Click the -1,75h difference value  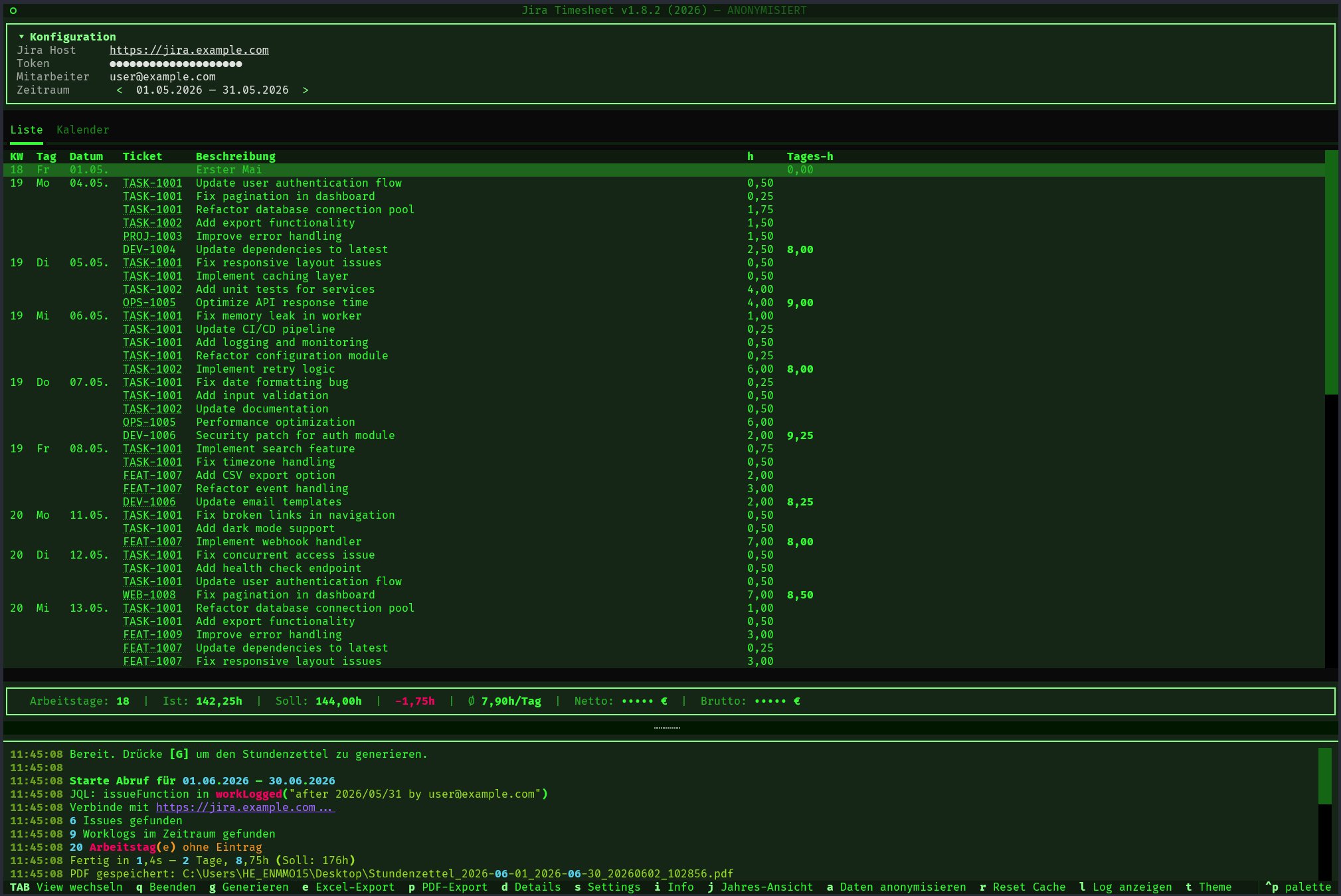415,701
